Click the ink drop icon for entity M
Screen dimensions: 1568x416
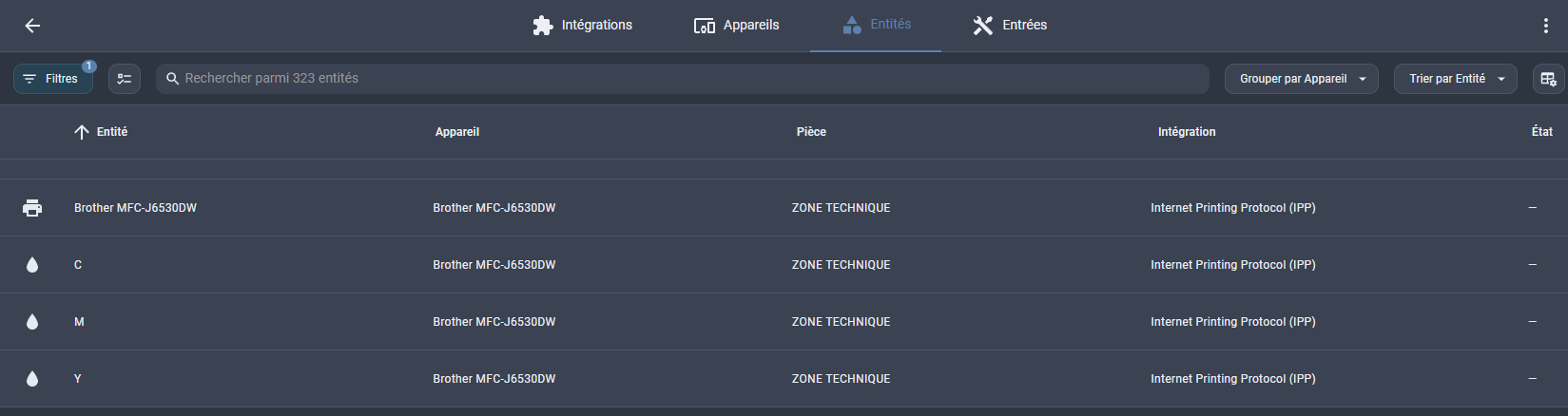[x=32, y=322]
